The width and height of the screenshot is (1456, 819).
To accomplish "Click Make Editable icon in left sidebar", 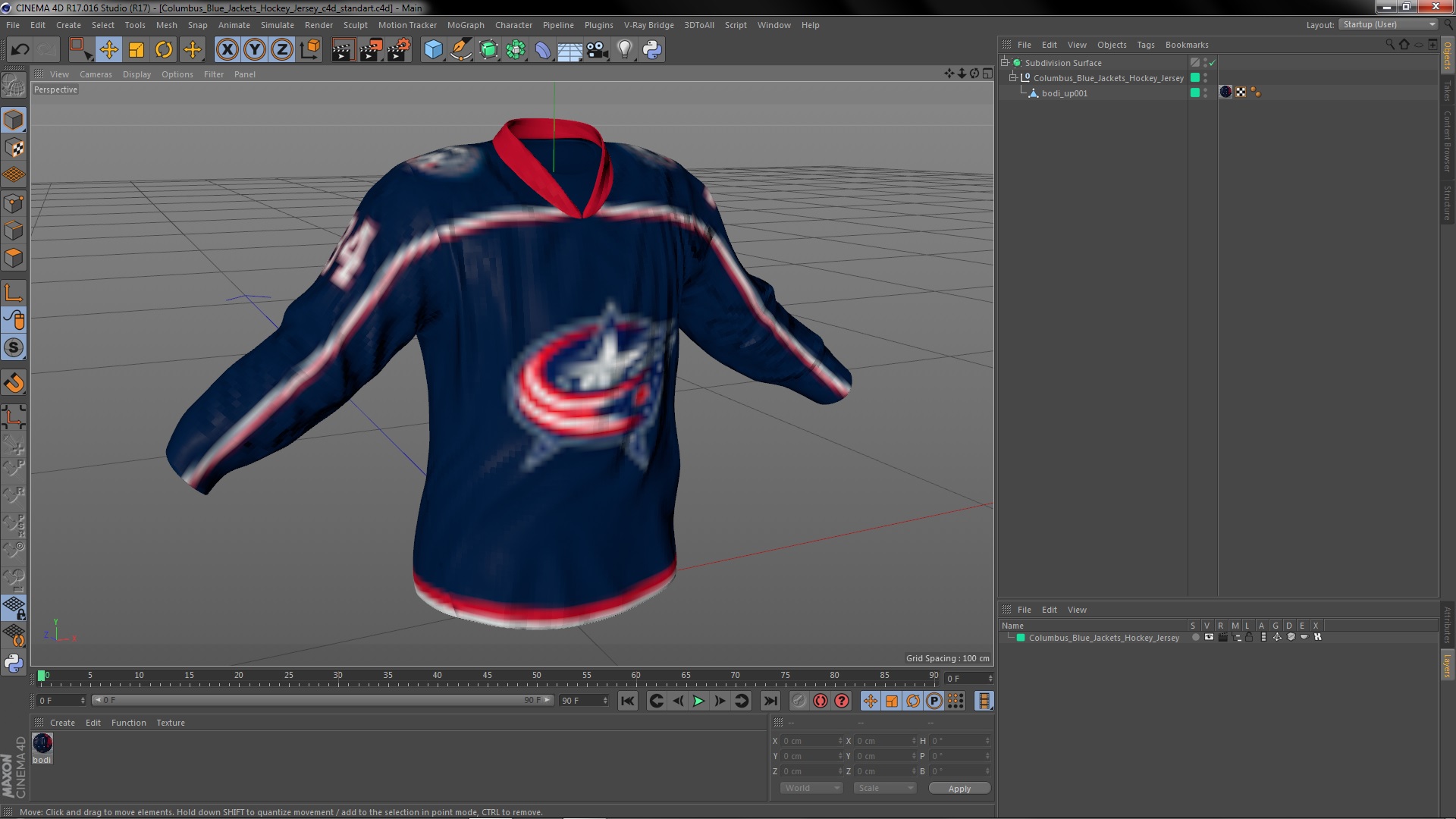I will 14,85.
